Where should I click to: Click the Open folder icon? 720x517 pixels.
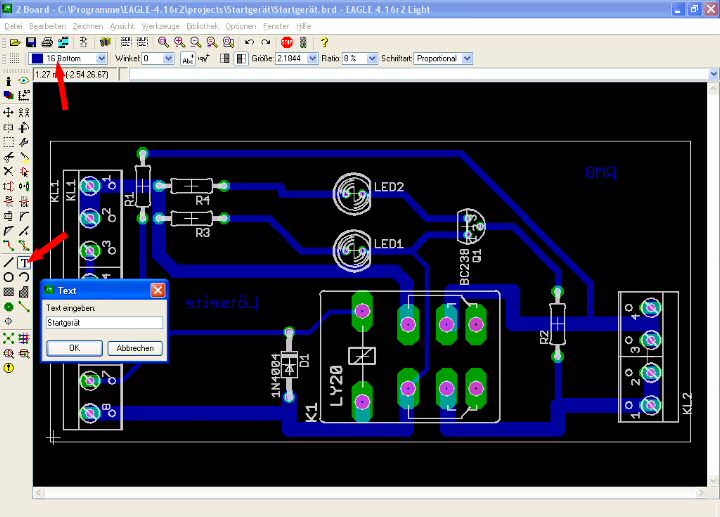(16, 42)
